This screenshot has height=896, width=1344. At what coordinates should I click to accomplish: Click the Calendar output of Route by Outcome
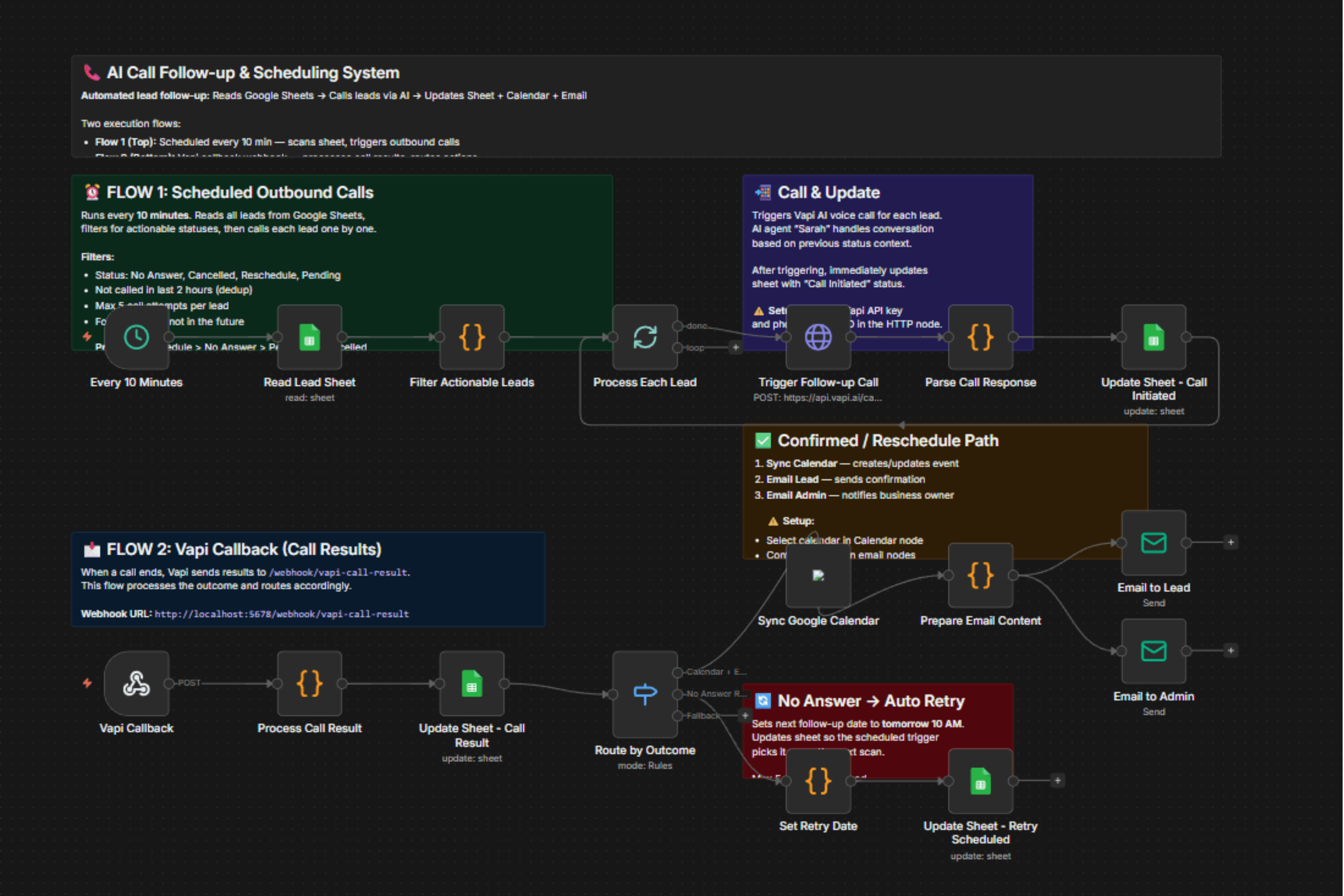(x=677, y=673)
